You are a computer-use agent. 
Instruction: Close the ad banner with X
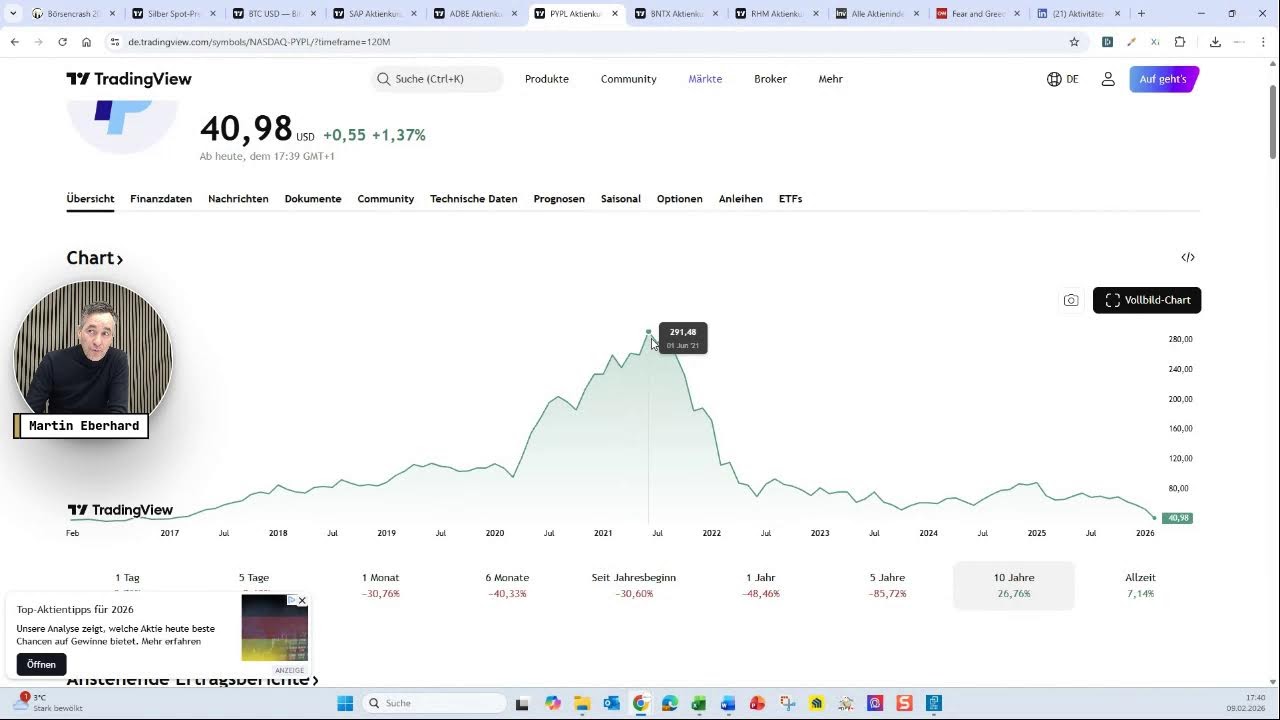pyautogui.click(x=302, y=601)
